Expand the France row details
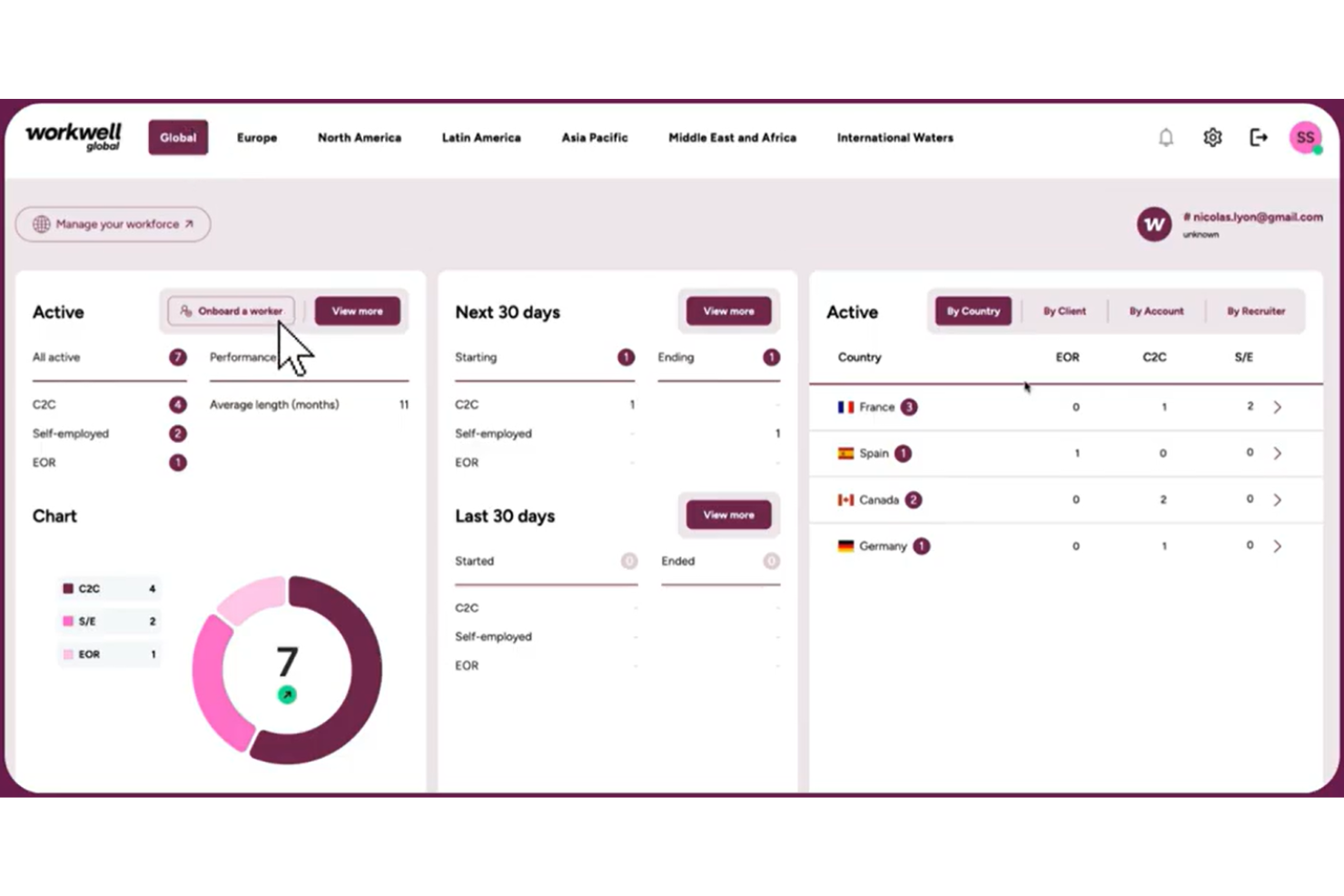1344x896 pixels. pyautogui.click(x=1279, y=407)
